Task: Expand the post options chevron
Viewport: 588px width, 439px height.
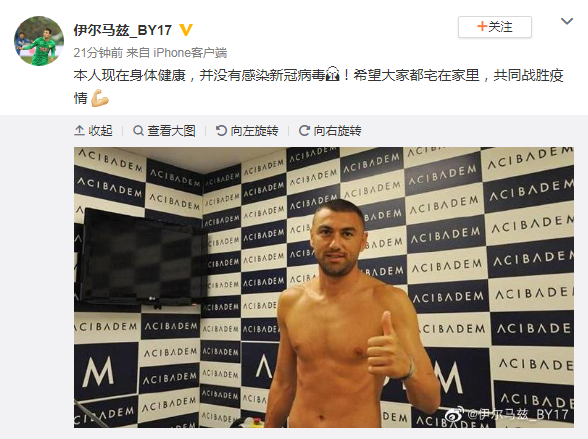Action: point(567,21)
